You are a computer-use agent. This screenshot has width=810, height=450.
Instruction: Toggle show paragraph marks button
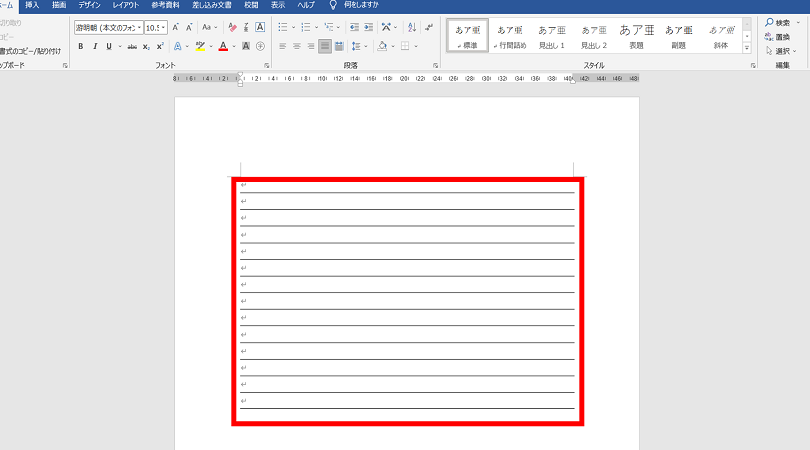point(429,27)
